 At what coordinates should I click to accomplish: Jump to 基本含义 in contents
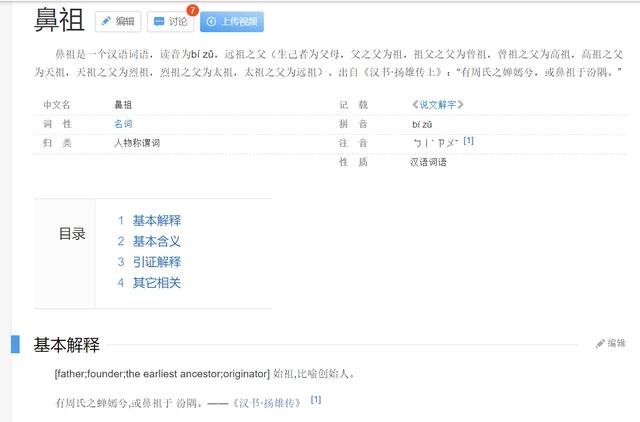pyautogui.click(x=156, y=241)
